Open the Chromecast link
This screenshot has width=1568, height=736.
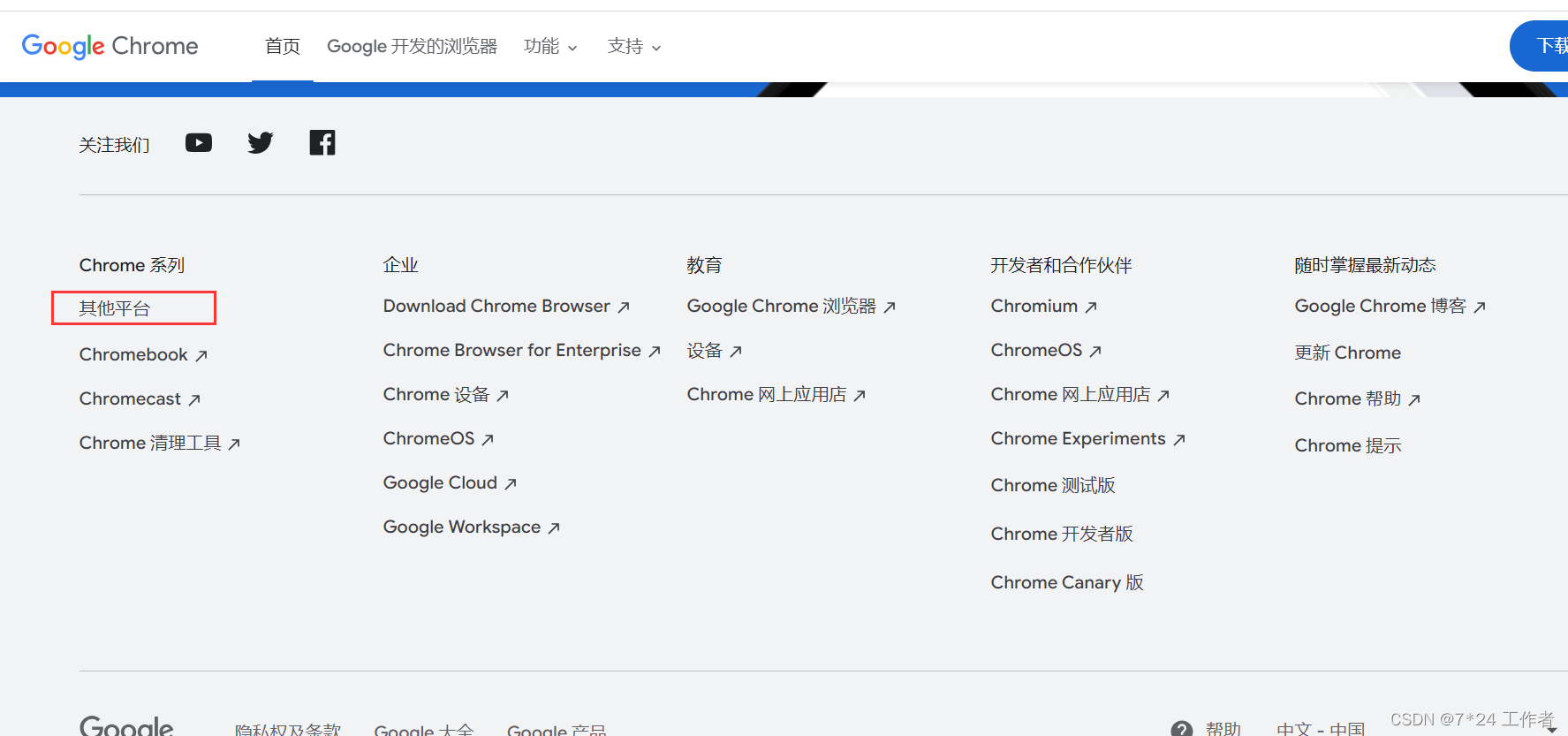click(140, 398)
